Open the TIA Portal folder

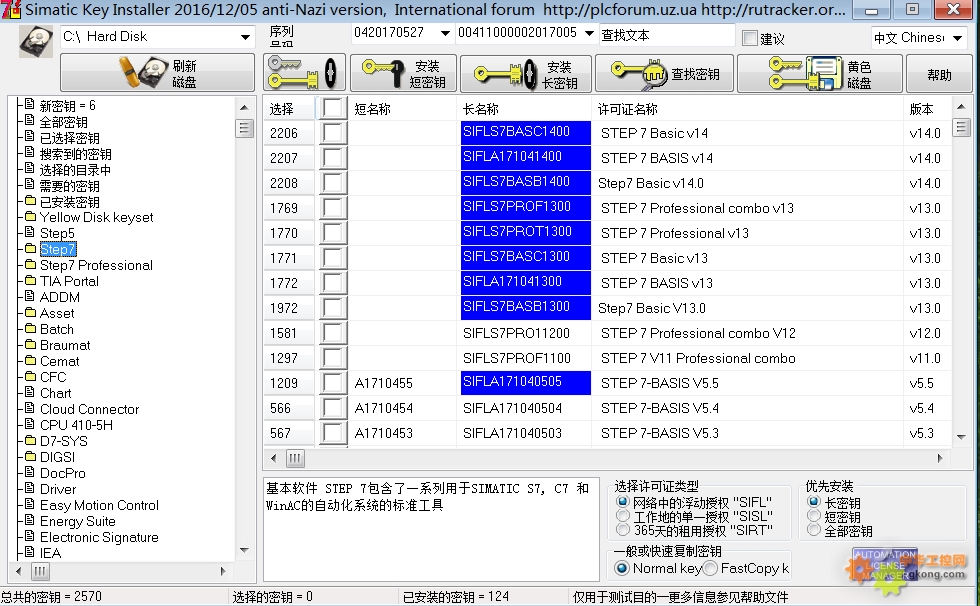pyautogui.click(x=69, y=281)
